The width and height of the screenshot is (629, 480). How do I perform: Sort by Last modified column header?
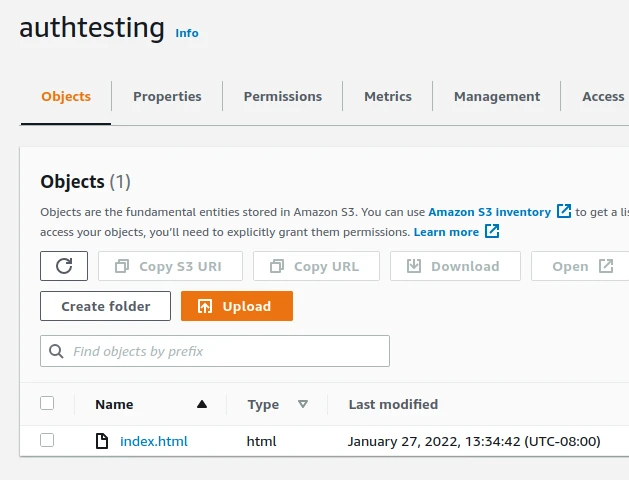[x=393, y=405]
